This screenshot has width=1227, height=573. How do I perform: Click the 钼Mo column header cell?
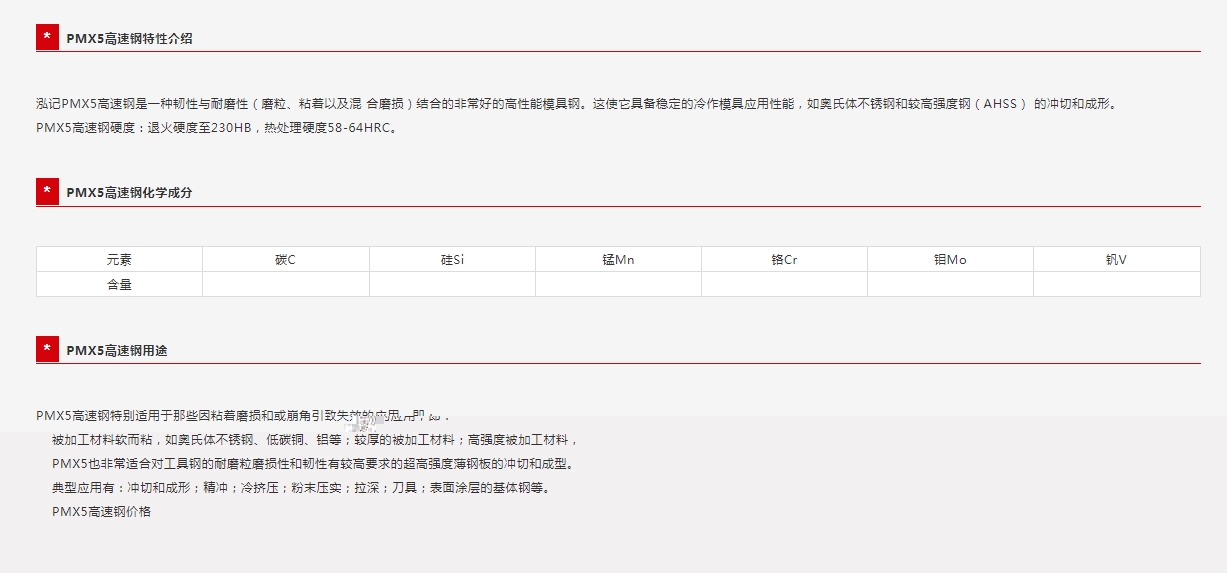coord(950,260)
